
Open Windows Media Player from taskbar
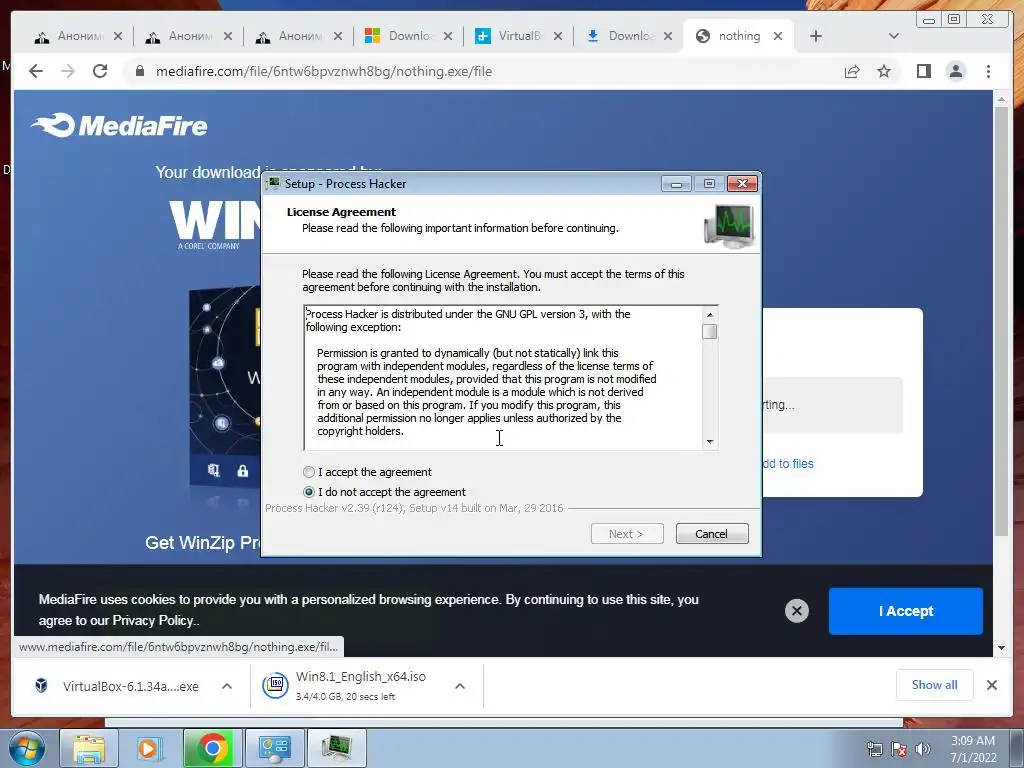pyautogui.click(x=150, y=748)
